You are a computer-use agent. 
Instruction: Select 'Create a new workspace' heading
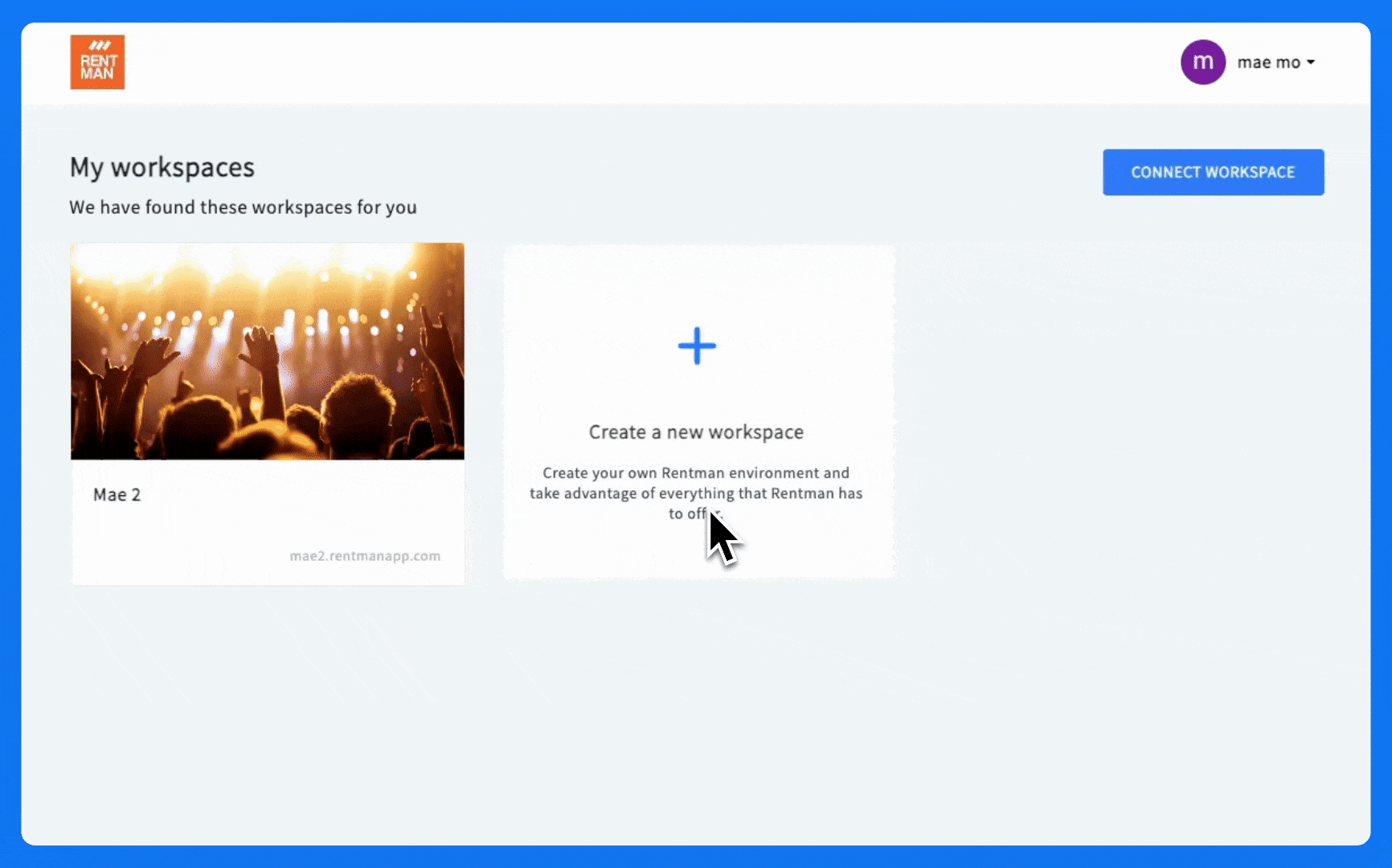click(696, 432)
